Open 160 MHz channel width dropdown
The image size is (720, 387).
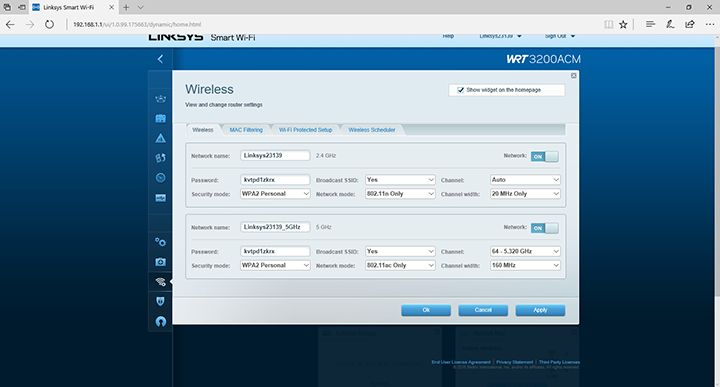(x=525, y=265)
